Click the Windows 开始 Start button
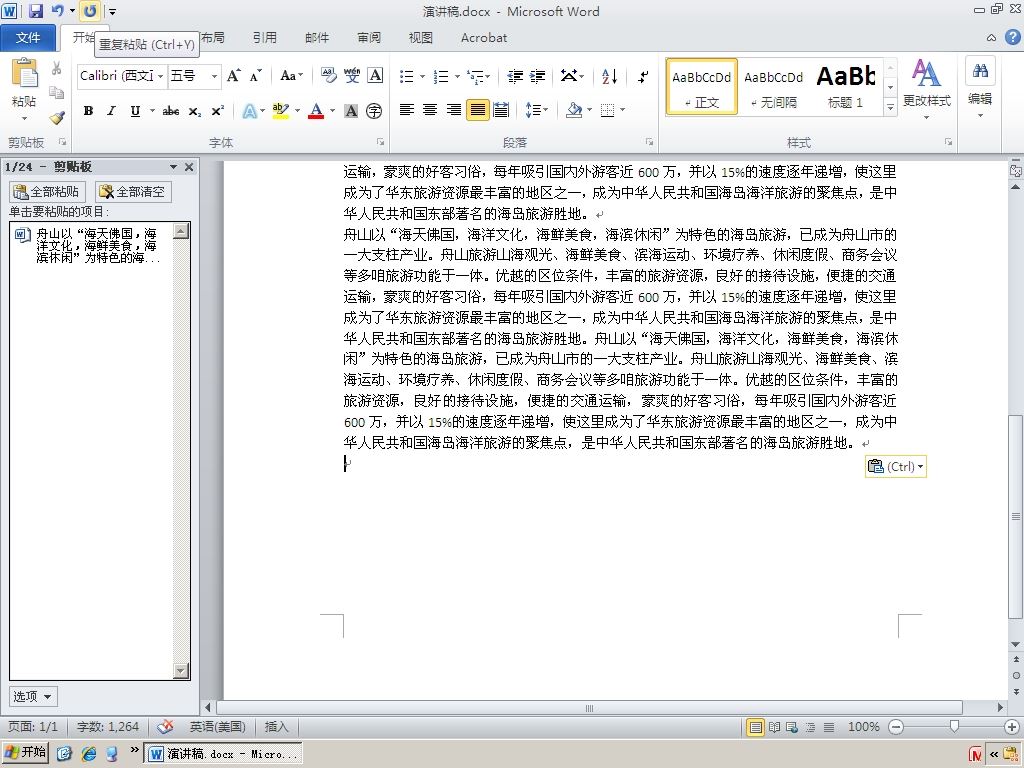Image resolution: width=1024 pixels, height=768 pixels. (x=25, y=752)
